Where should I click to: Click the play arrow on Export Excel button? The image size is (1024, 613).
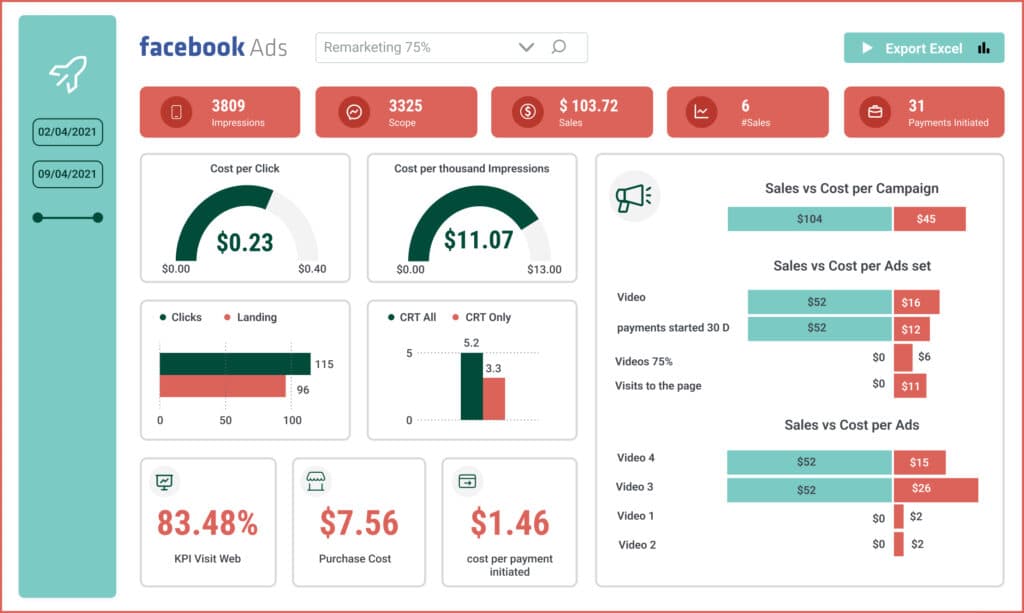[x=867, y=48]
